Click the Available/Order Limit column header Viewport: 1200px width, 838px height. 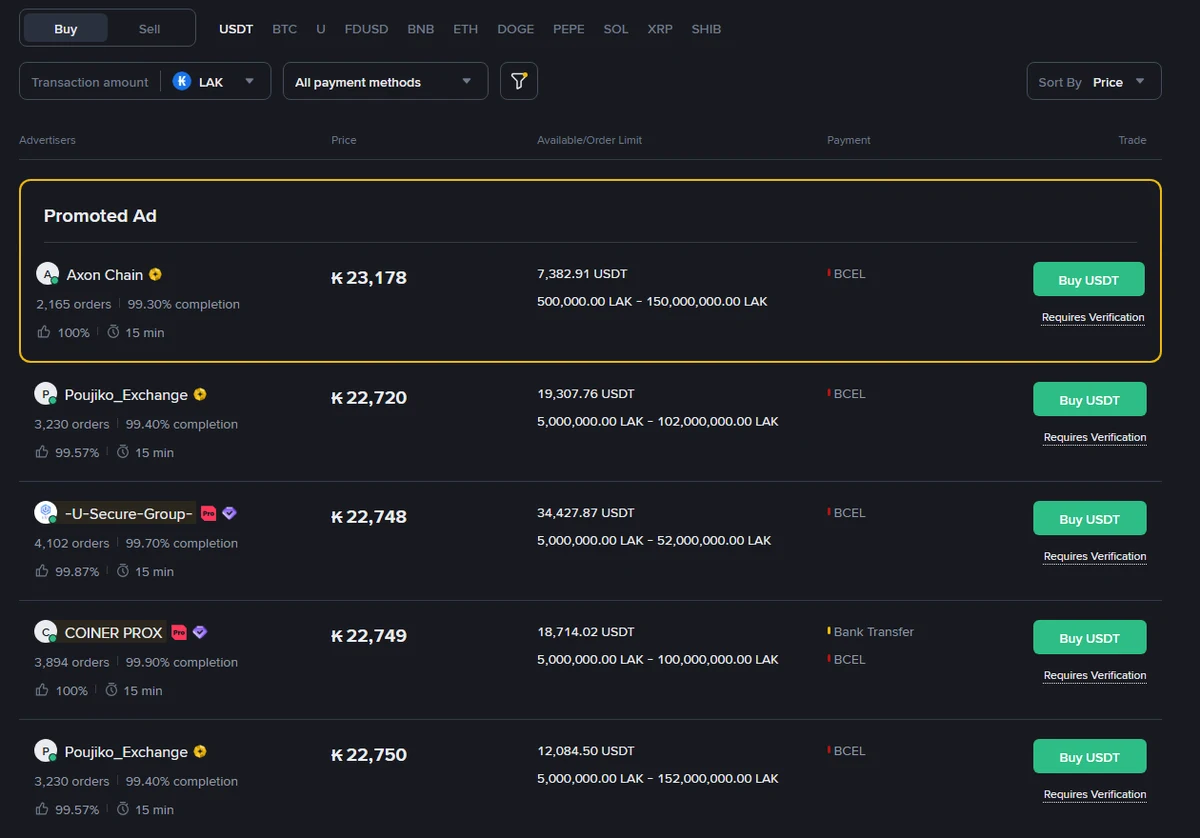tap(590, 140)
